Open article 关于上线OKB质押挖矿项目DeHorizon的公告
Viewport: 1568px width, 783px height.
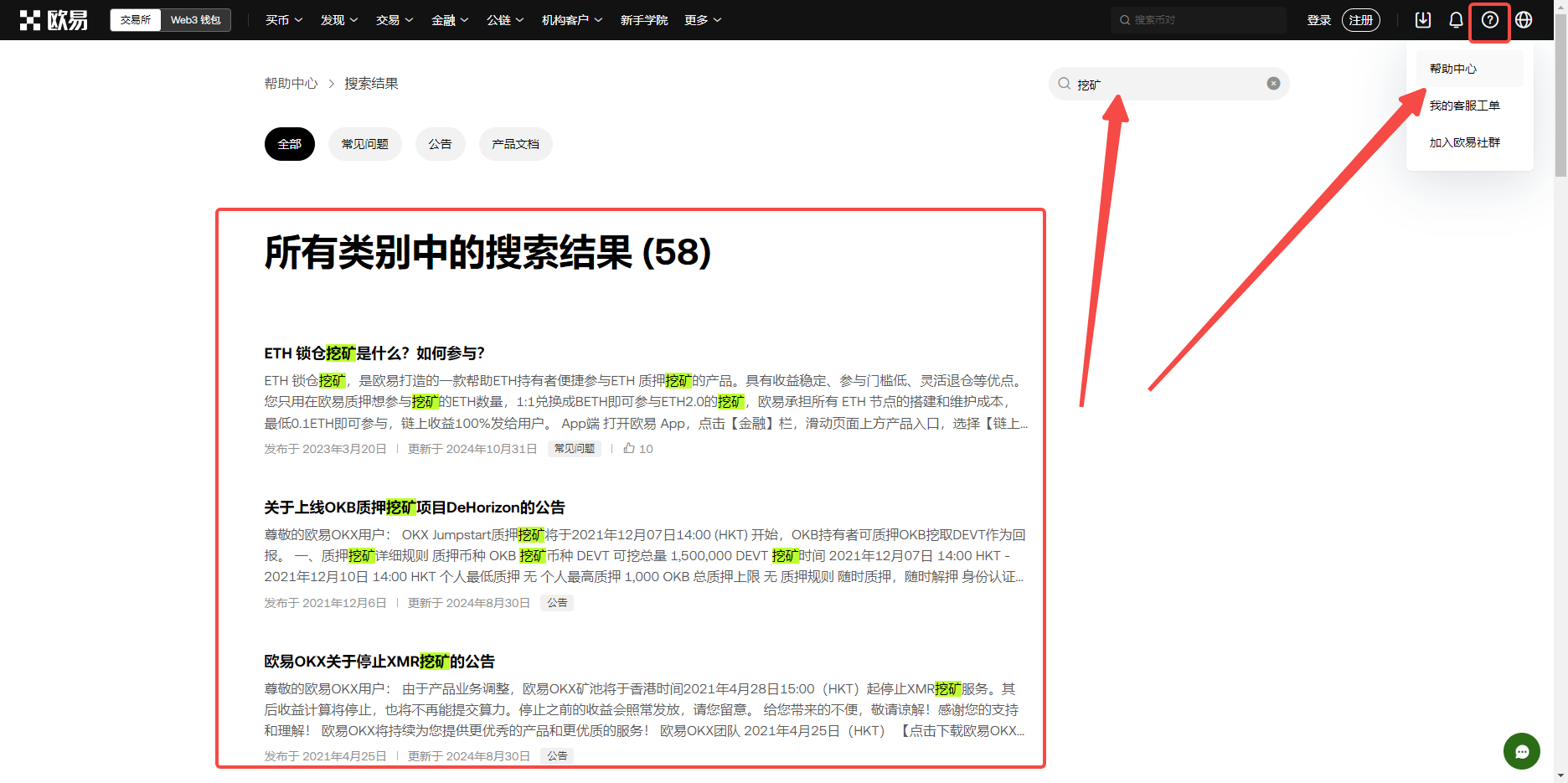pyautogui.click(x=415, y=507)
